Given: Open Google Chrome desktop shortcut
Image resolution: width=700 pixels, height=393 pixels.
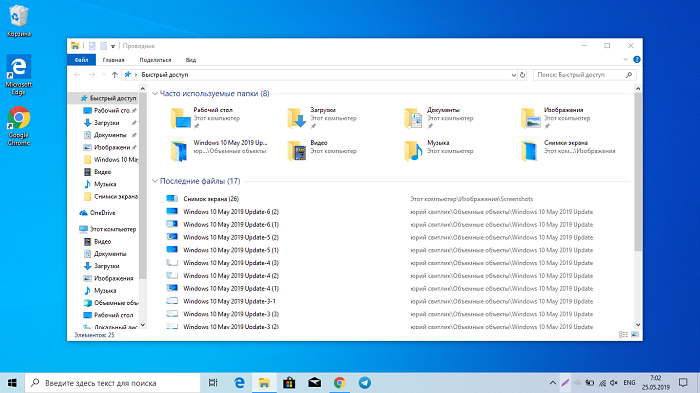Looking at the screenshot, I should (18, 126).
